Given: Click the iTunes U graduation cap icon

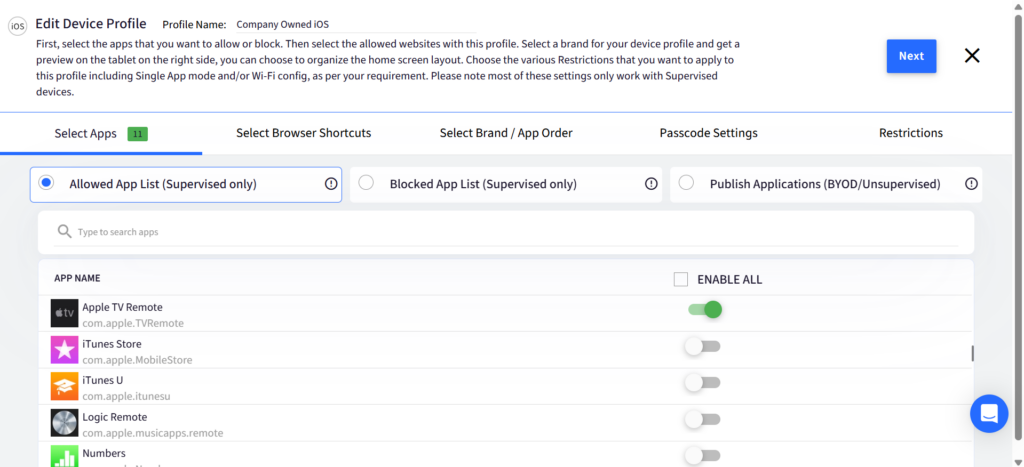Looking at the screenshot, I should [x=65, y=386].
